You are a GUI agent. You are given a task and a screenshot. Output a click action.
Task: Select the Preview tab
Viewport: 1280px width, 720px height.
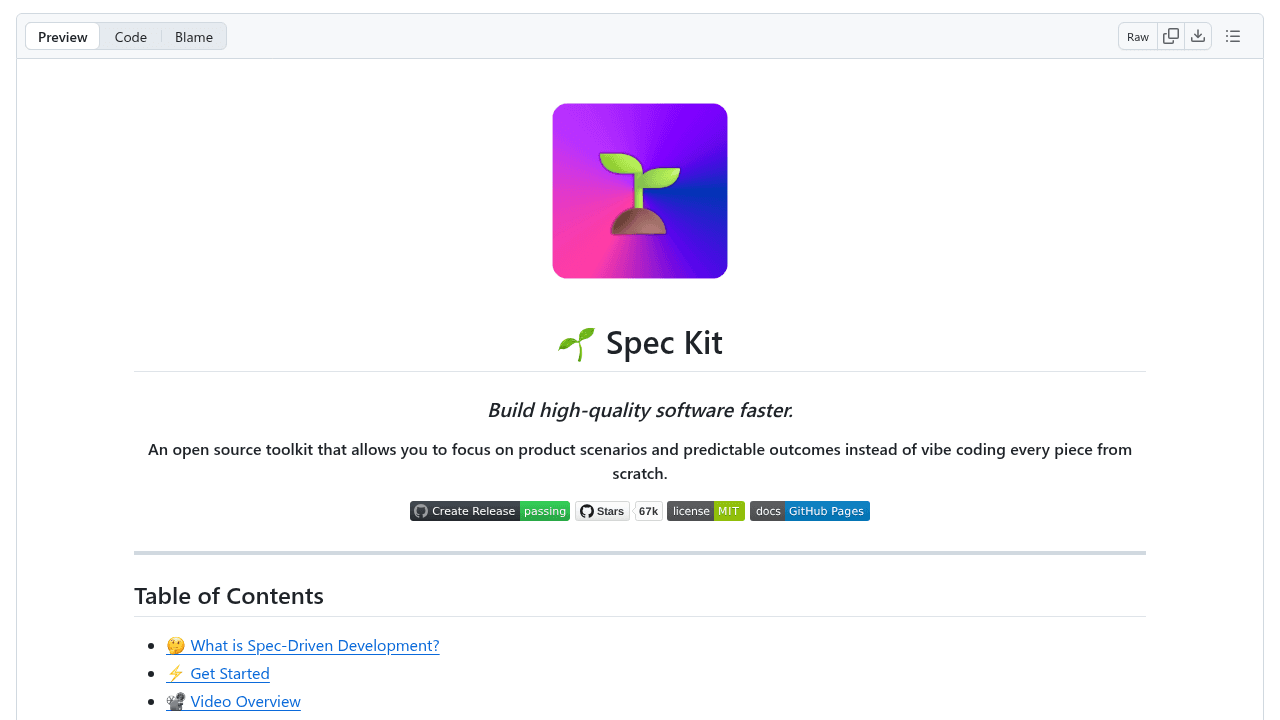pos(62,36)
